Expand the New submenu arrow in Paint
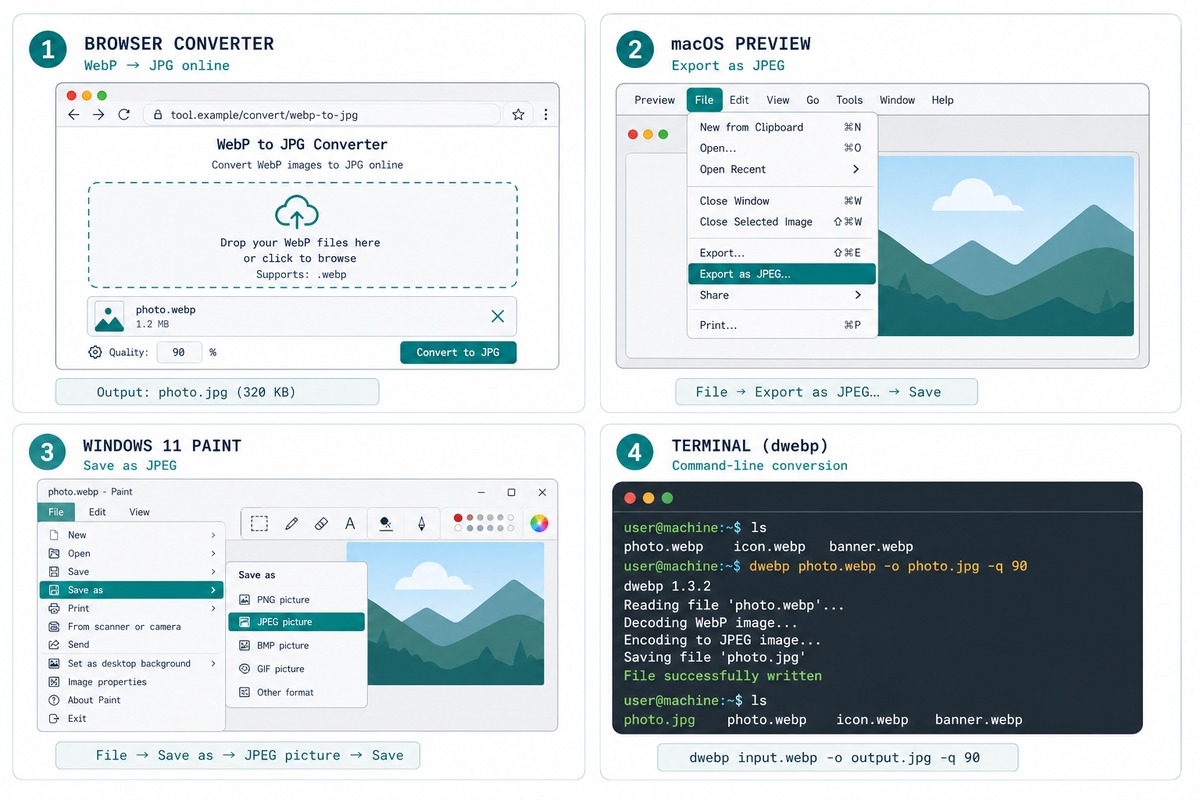 pyautogui.click(x=213, y=535)
